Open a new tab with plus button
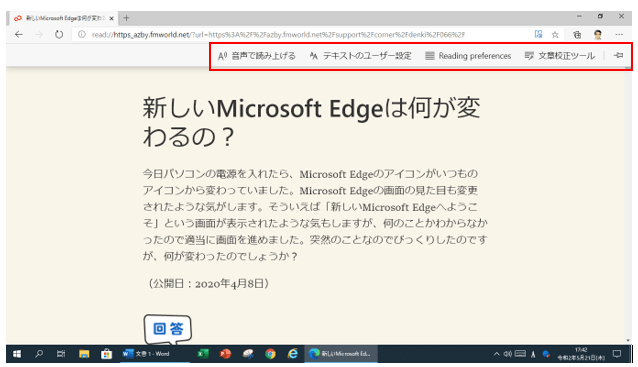 pos(126,18)
